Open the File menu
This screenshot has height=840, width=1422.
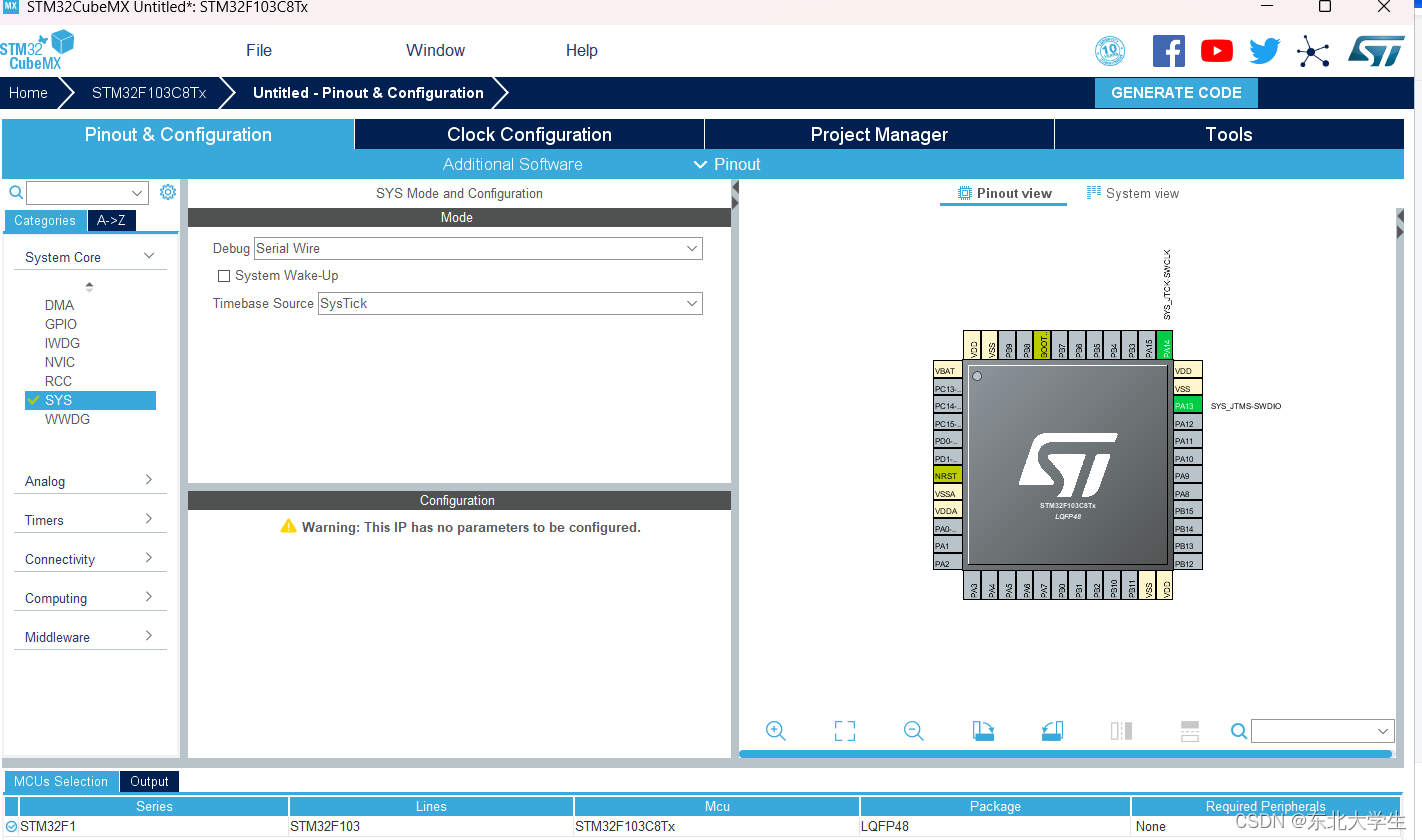pyautogui.click(x=259, y=50)
